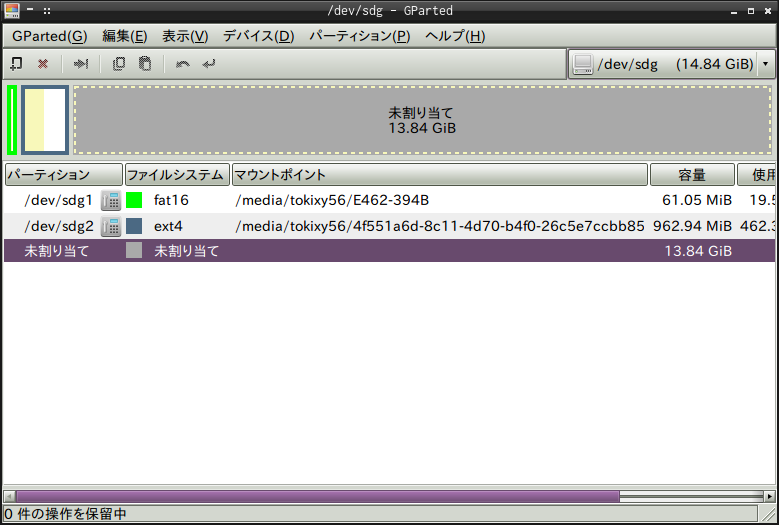Click the 962.94 MiB size value
Screen dimensions: 779x525
(x=692, y=226)
